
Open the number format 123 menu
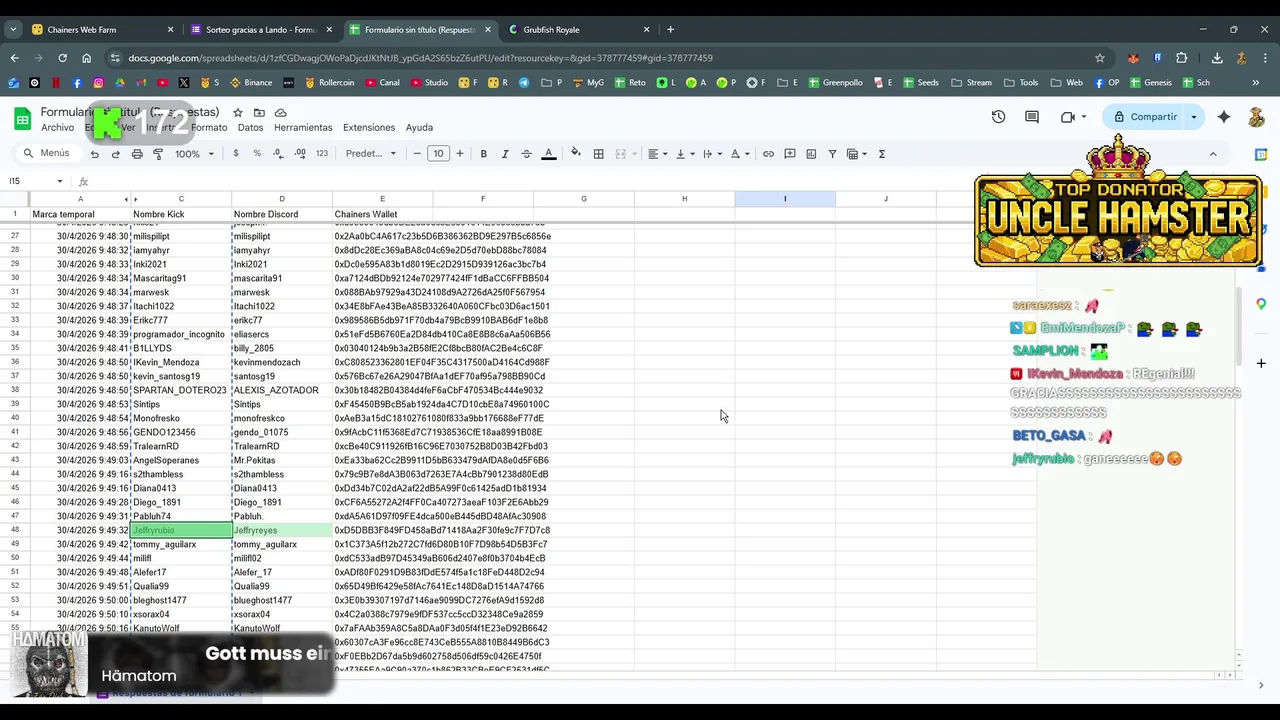tap(322, 154)
